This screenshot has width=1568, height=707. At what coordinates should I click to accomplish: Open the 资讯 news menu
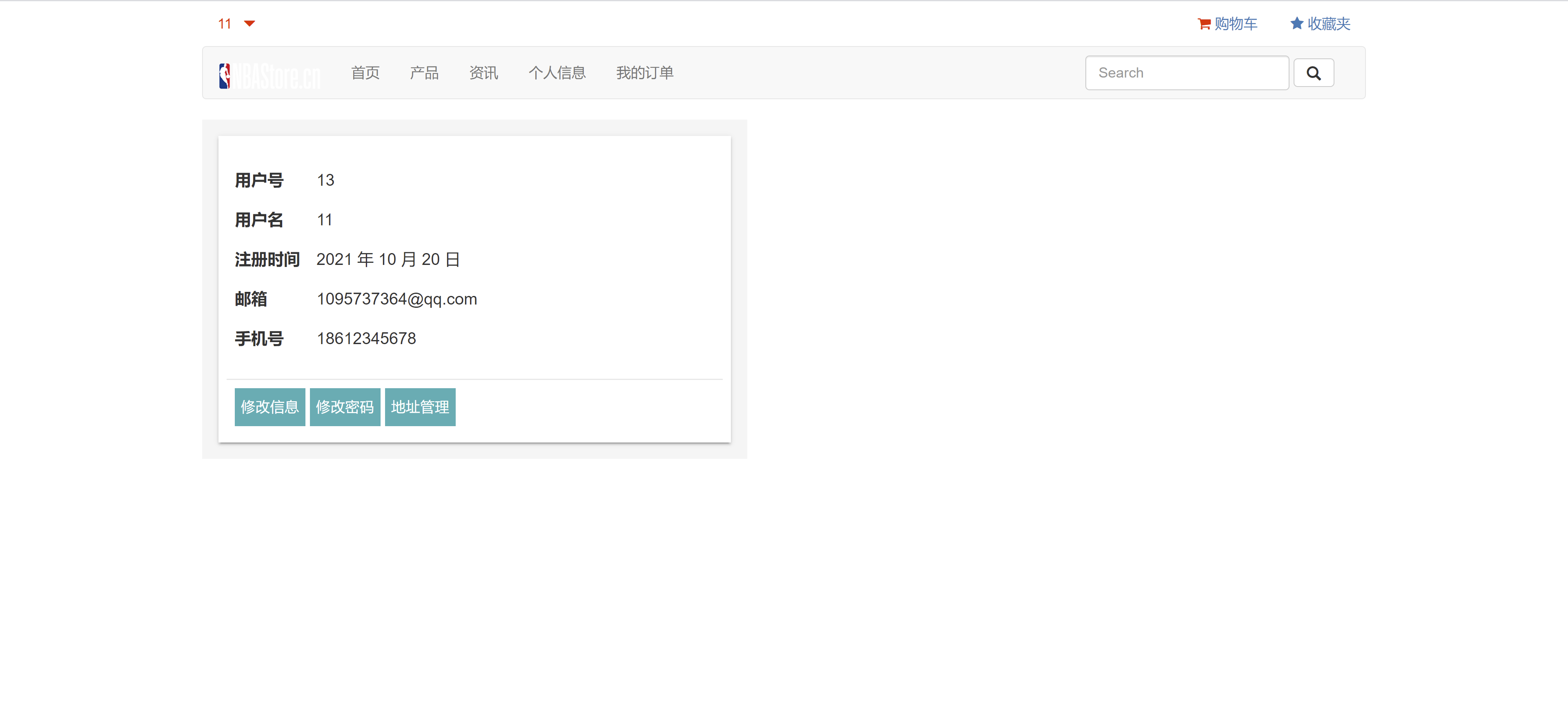point(483,73)
